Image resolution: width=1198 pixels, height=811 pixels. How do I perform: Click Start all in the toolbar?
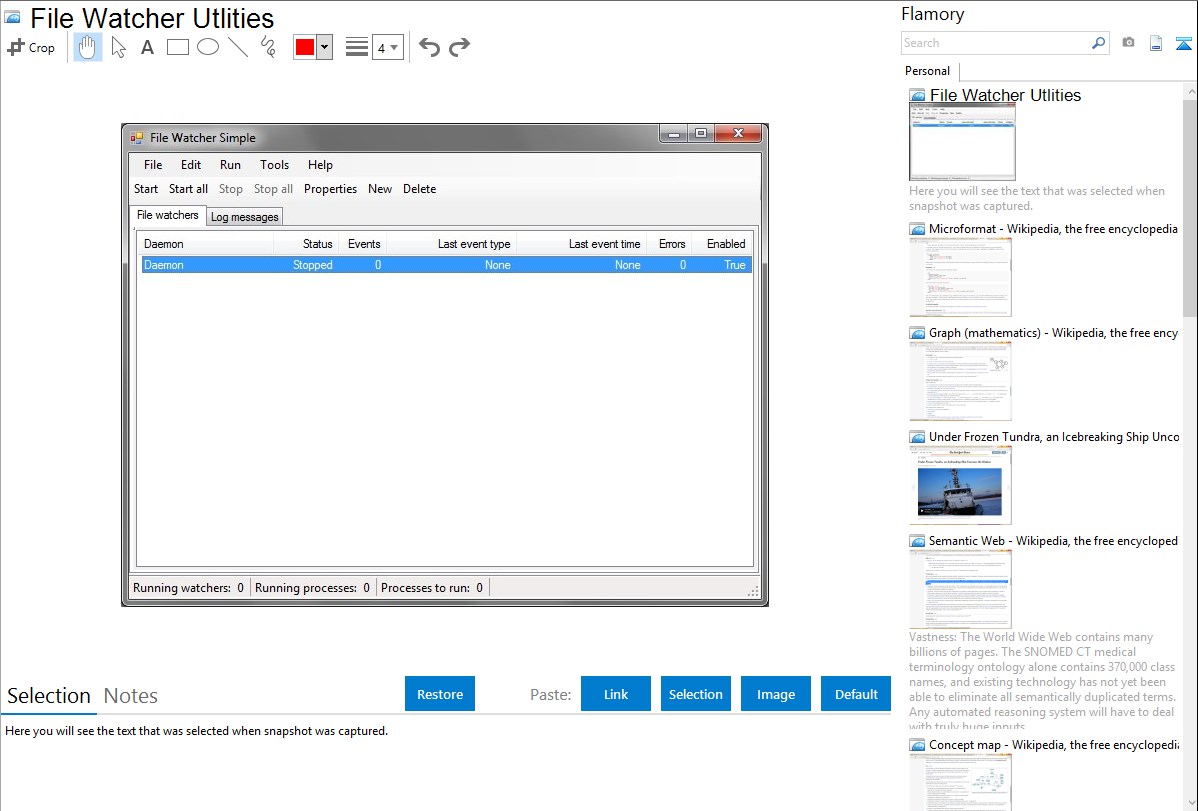coord(188,189)
